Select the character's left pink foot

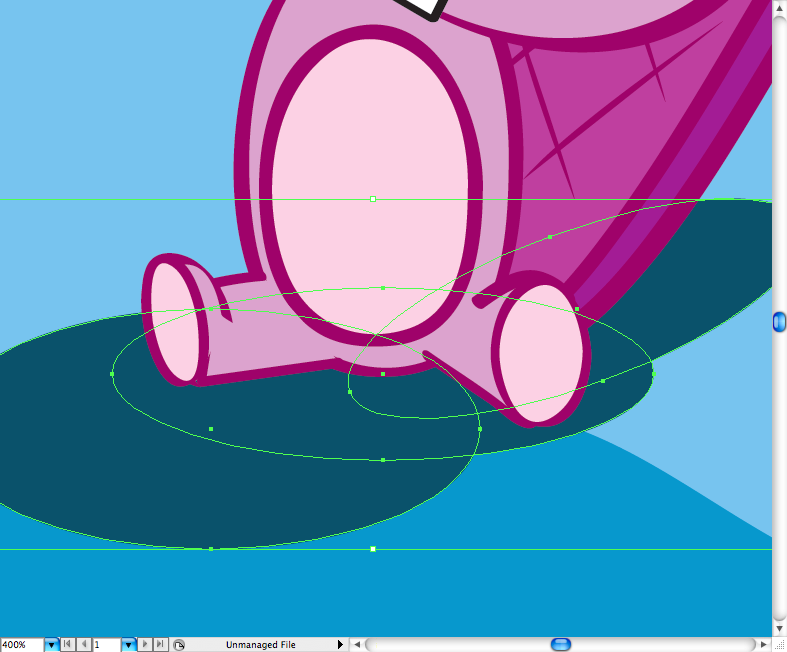pyautogui.click(x=175, y=320)
